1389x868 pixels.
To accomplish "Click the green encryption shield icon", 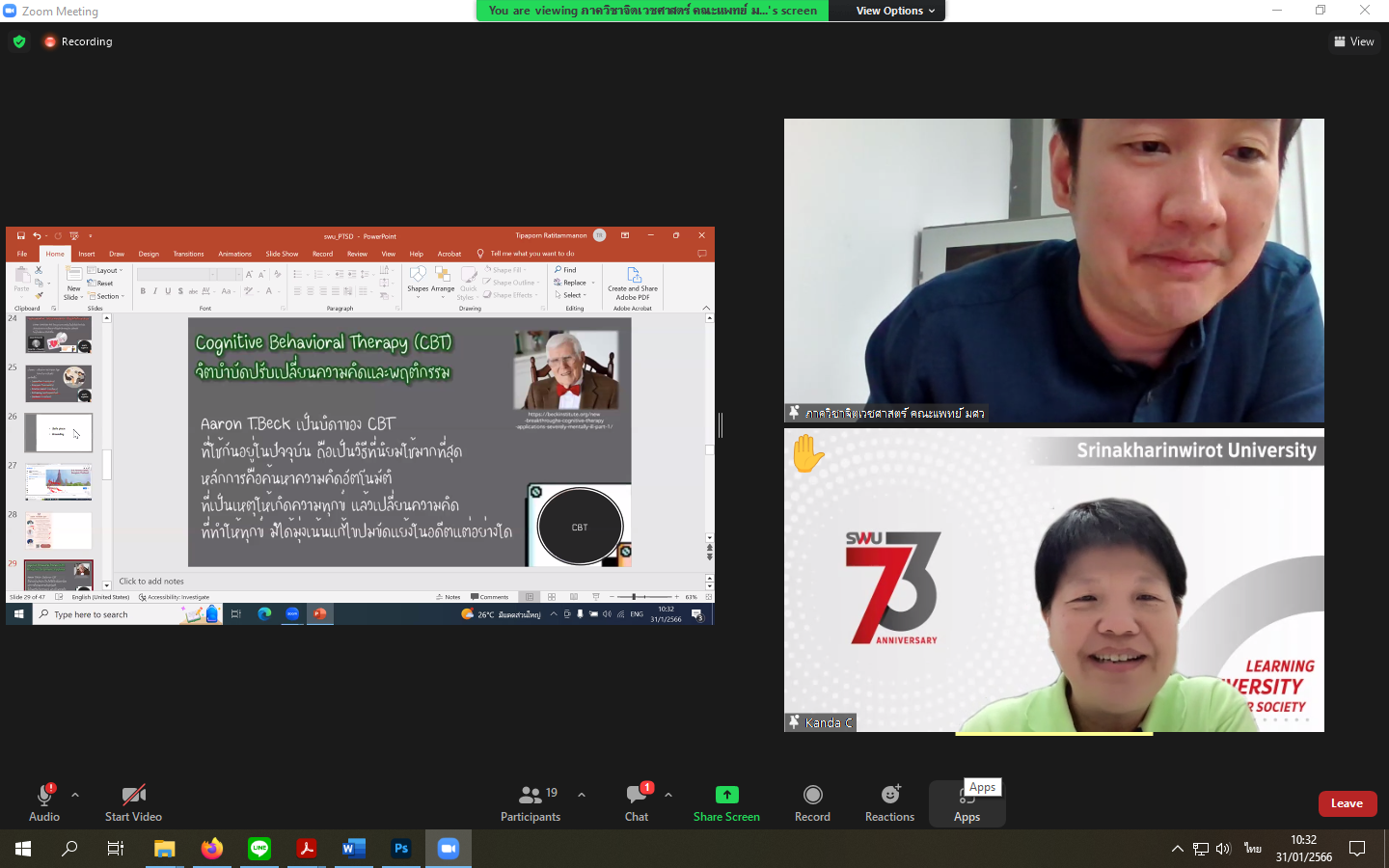I will 19,41.
